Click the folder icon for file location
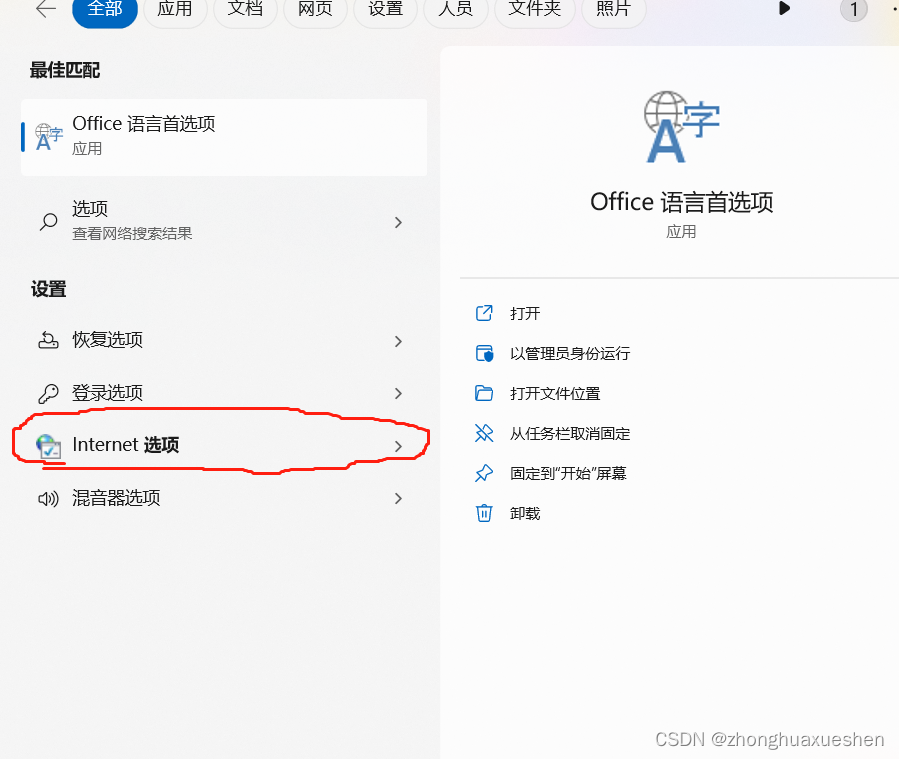 (484, 393)
